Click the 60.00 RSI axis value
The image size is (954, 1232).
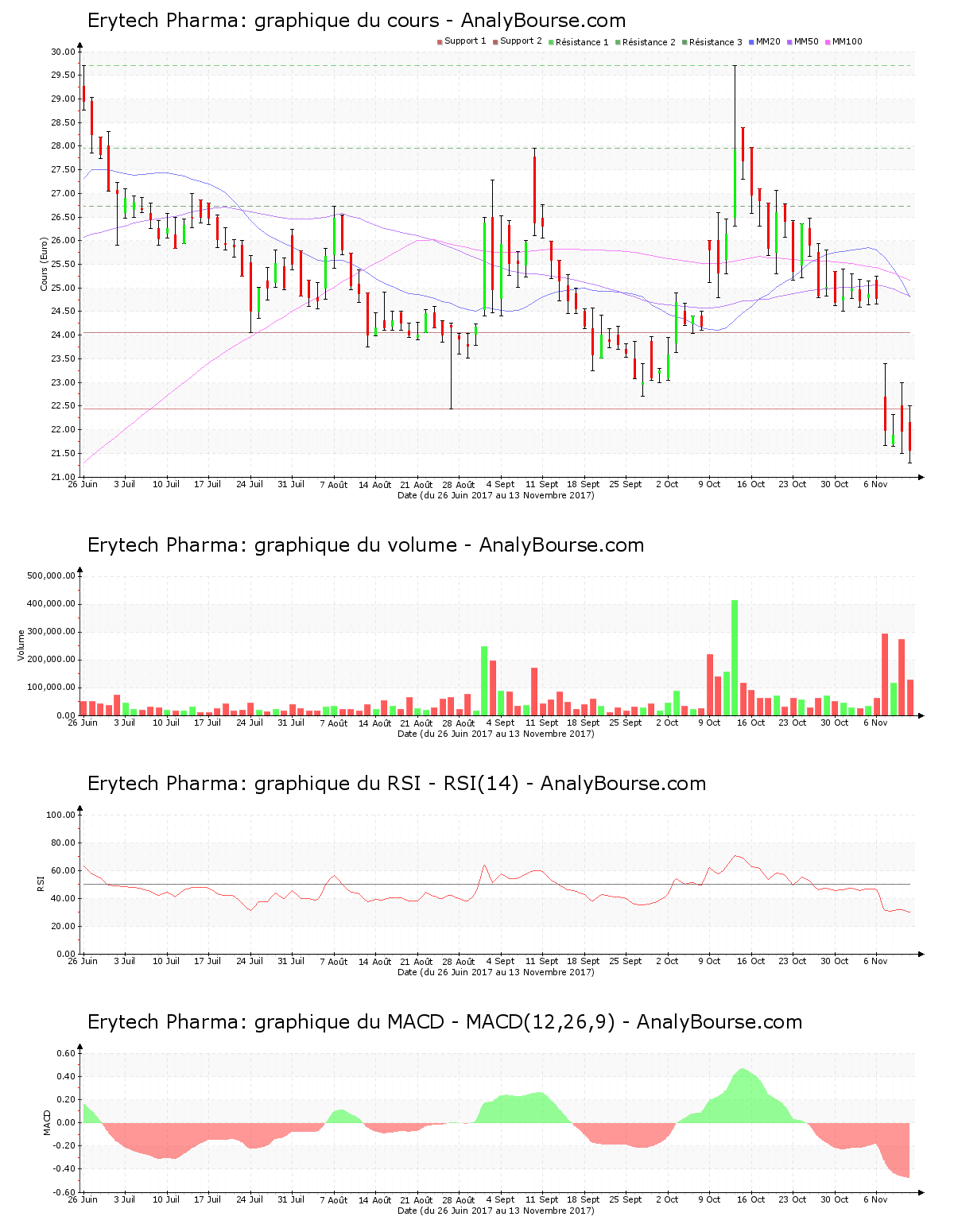pyautogui.click(x=63, y=870)
